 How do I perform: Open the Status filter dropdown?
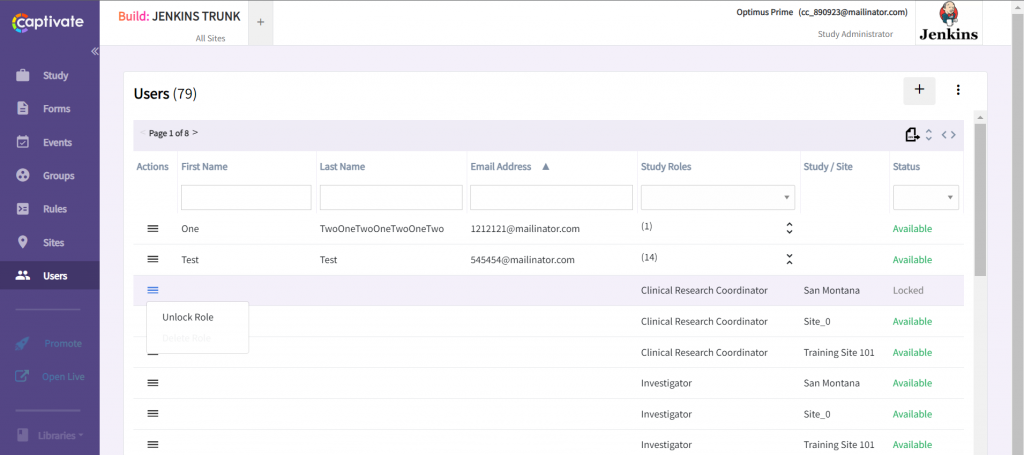coord(925,197)
